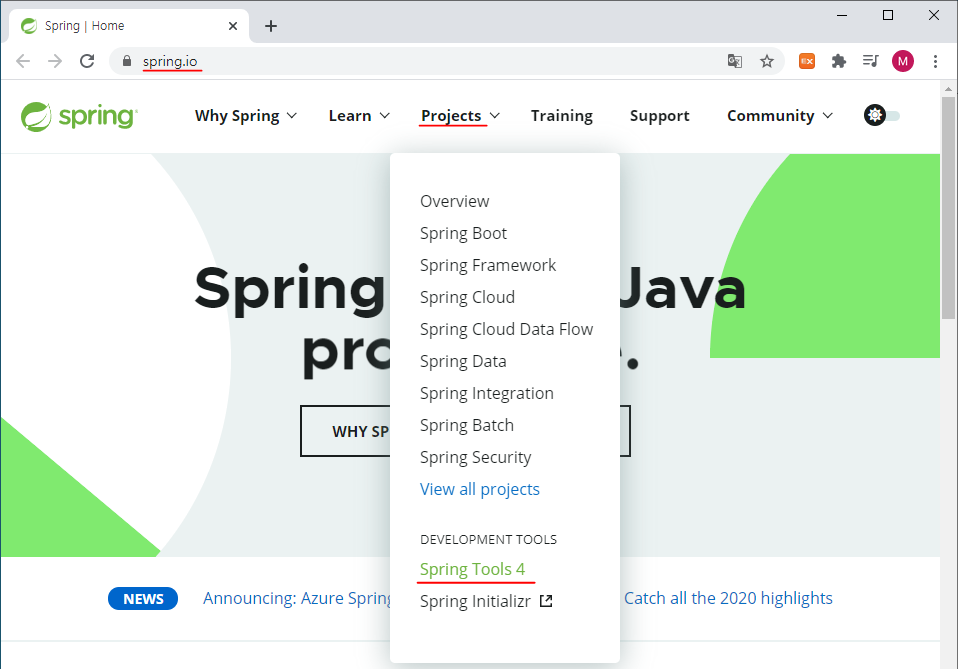Expand the Why Spring menu

point(246,115)
